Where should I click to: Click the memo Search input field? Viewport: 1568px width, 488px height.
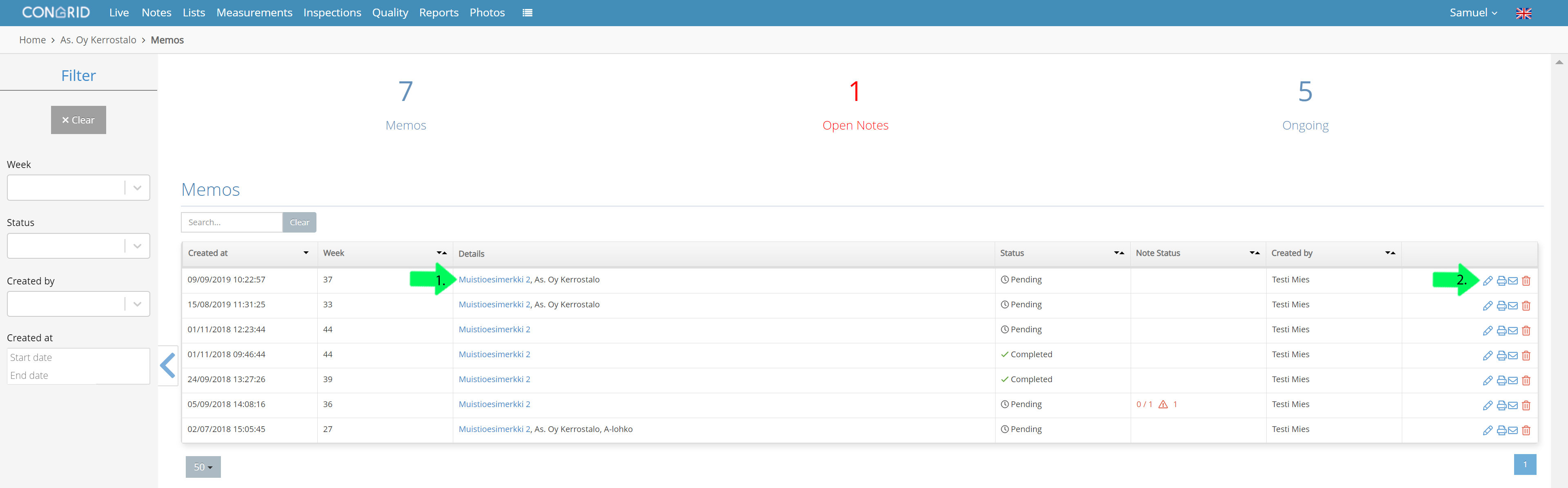[x=232, y=222]
